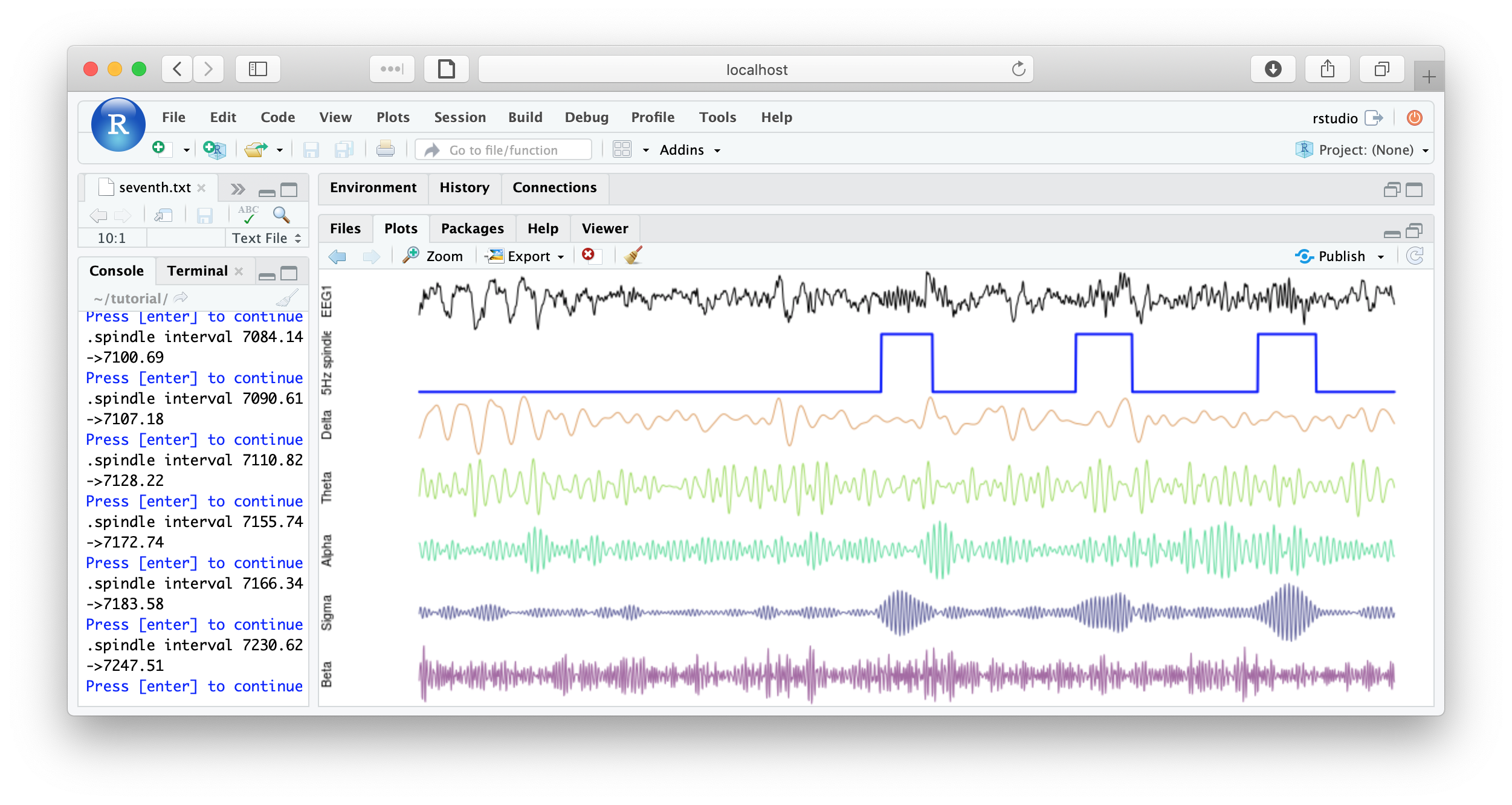
Task: Switch to the Packages tab
Action: point(472,228)
